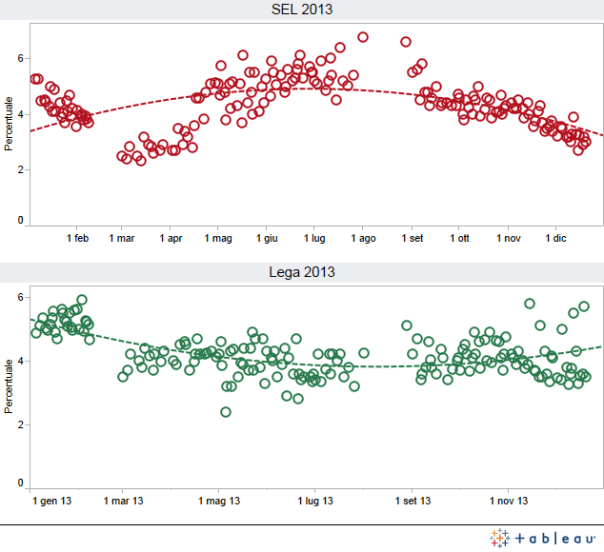Image resolution: width=604 pixels, height=552 pixels.
Task: Click the lowest green point in Lega chart
Action: click(x=226, y=412)
